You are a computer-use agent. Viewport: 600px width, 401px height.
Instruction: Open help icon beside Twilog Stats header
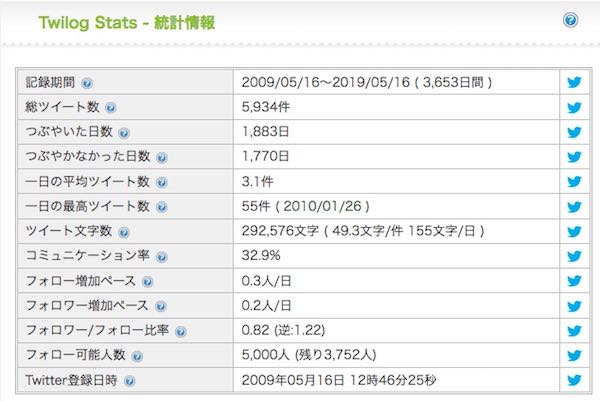point(570,20)
